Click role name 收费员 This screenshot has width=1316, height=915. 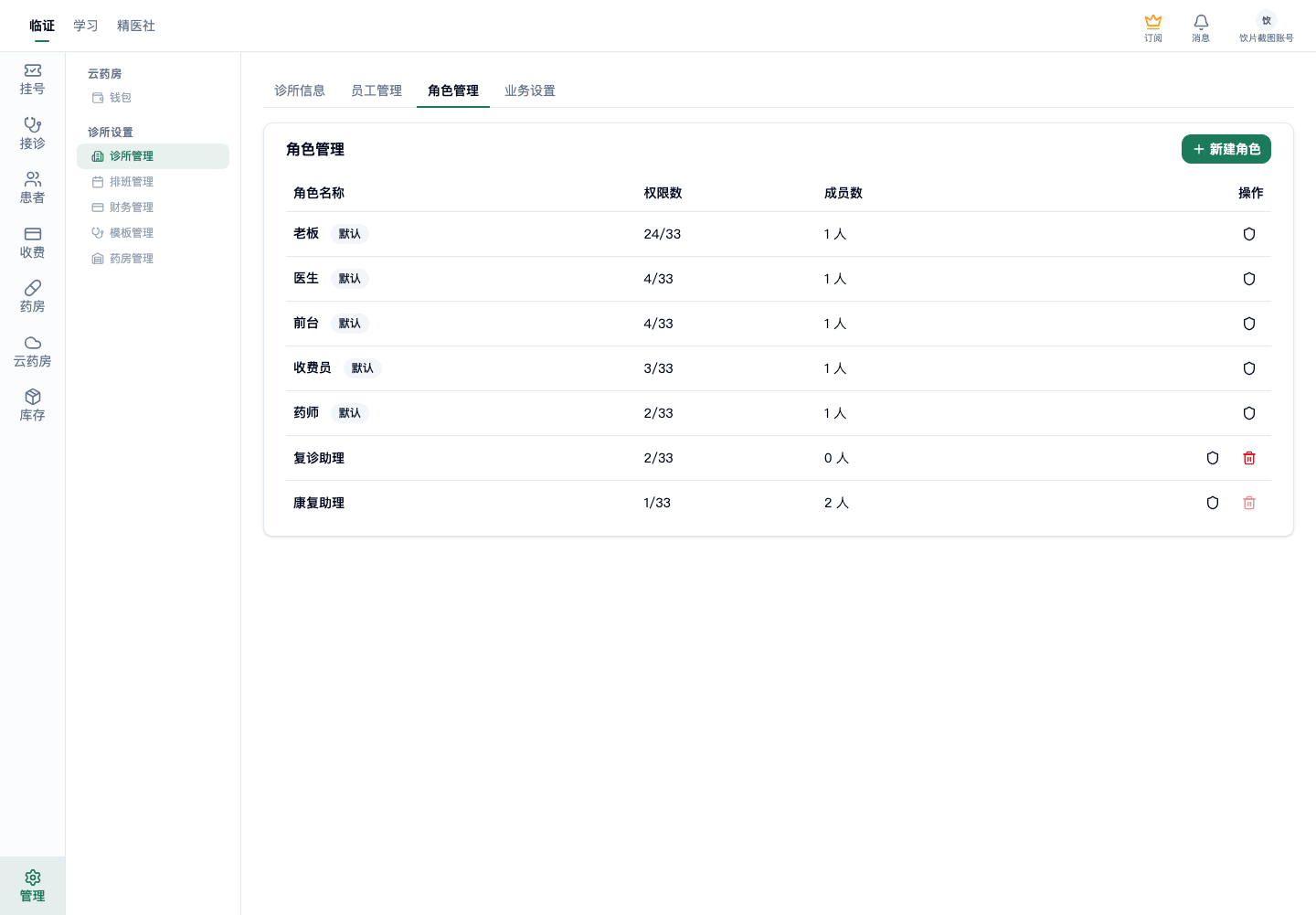[313, 368]
